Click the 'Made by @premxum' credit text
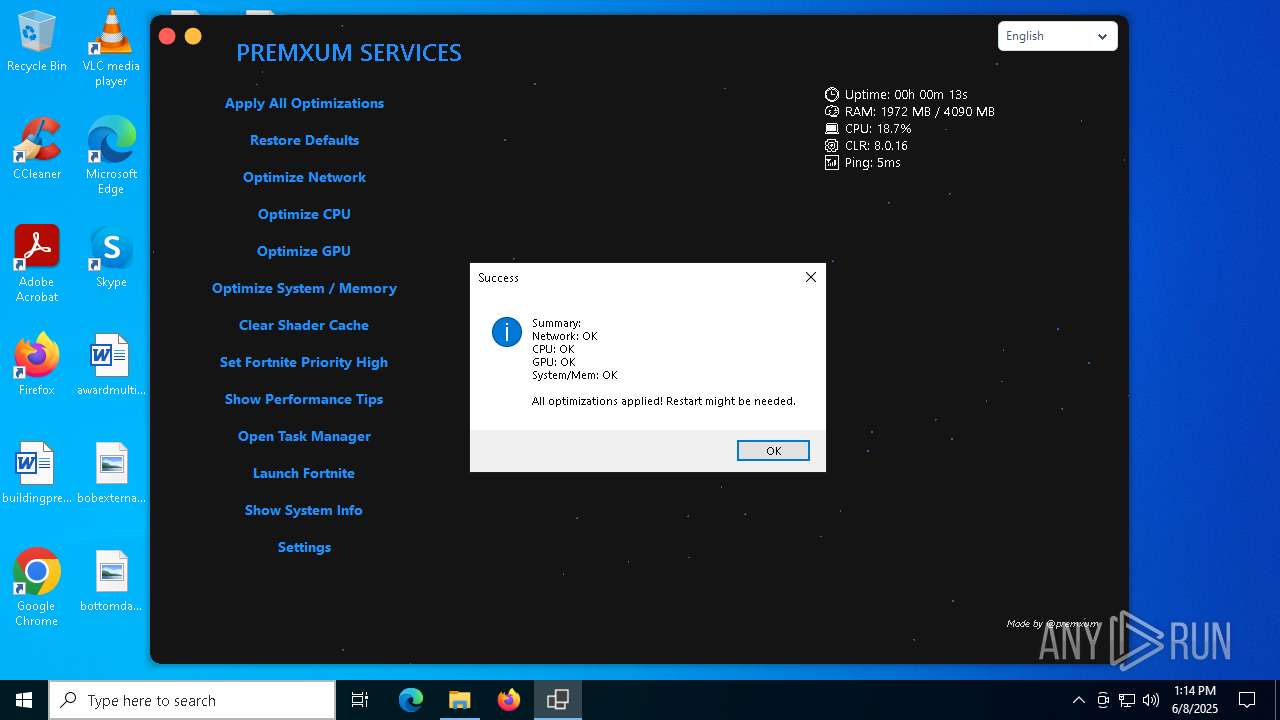The width and height of the screenshot is (1280, 720). tap(1053, 623)
